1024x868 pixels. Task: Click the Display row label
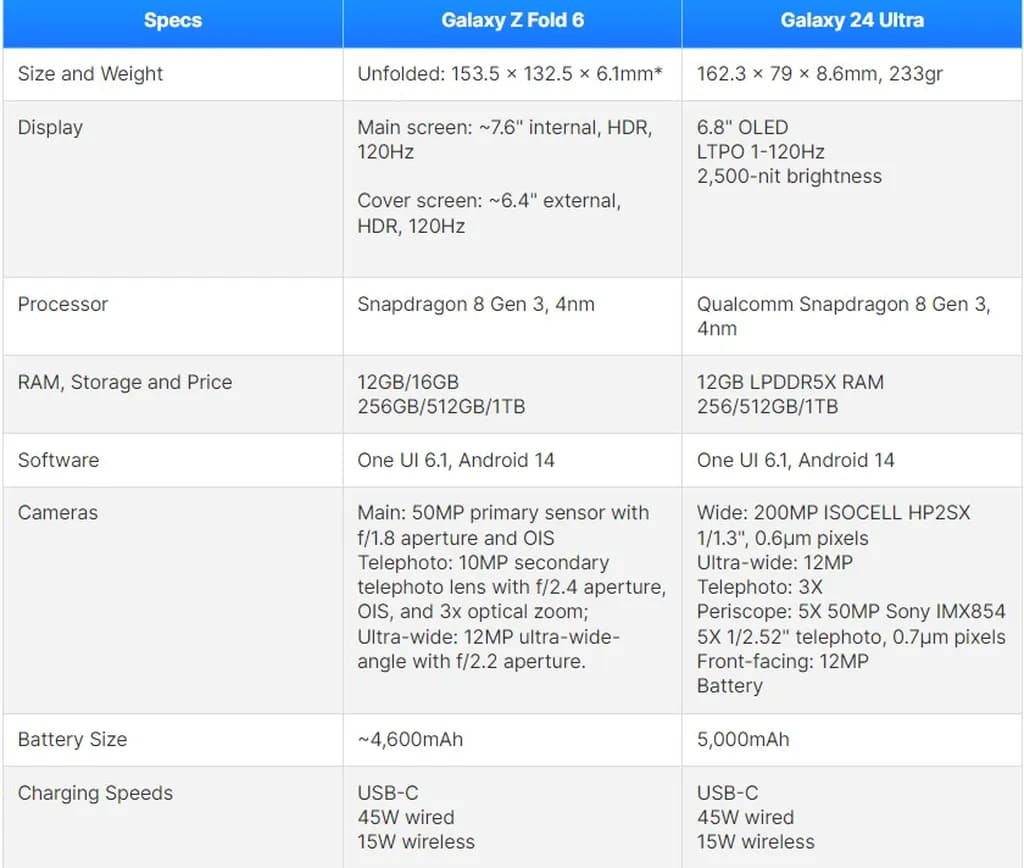coord(50,128)
